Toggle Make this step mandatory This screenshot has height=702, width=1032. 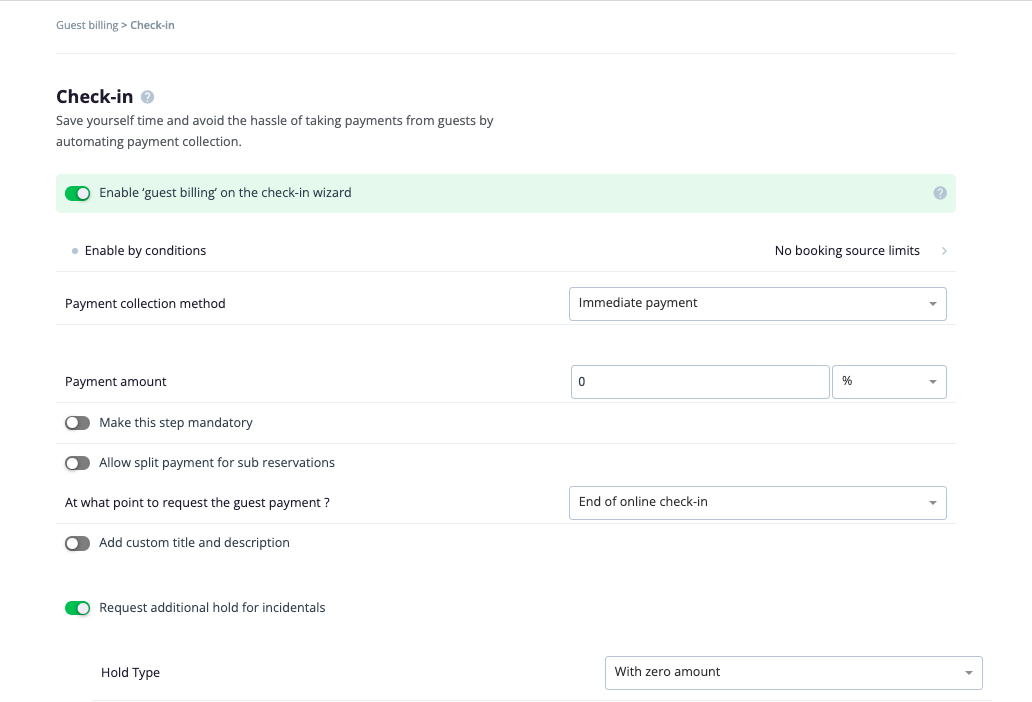tap(78, 423)
